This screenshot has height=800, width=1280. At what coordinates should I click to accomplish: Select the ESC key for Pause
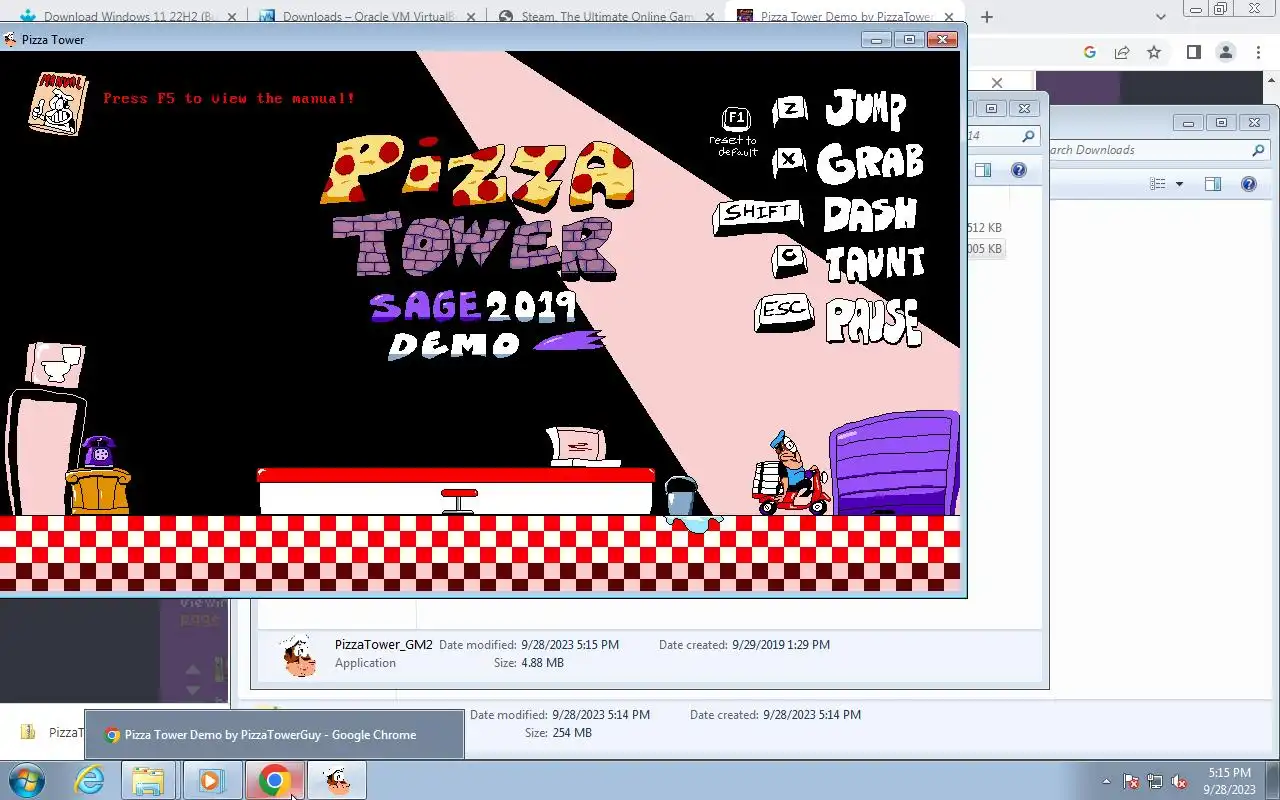[783, 312]
